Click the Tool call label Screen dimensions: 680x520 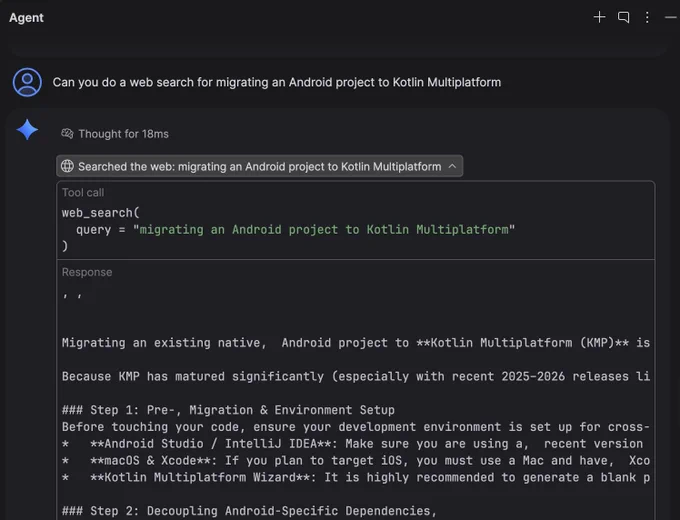coord(83,193)
